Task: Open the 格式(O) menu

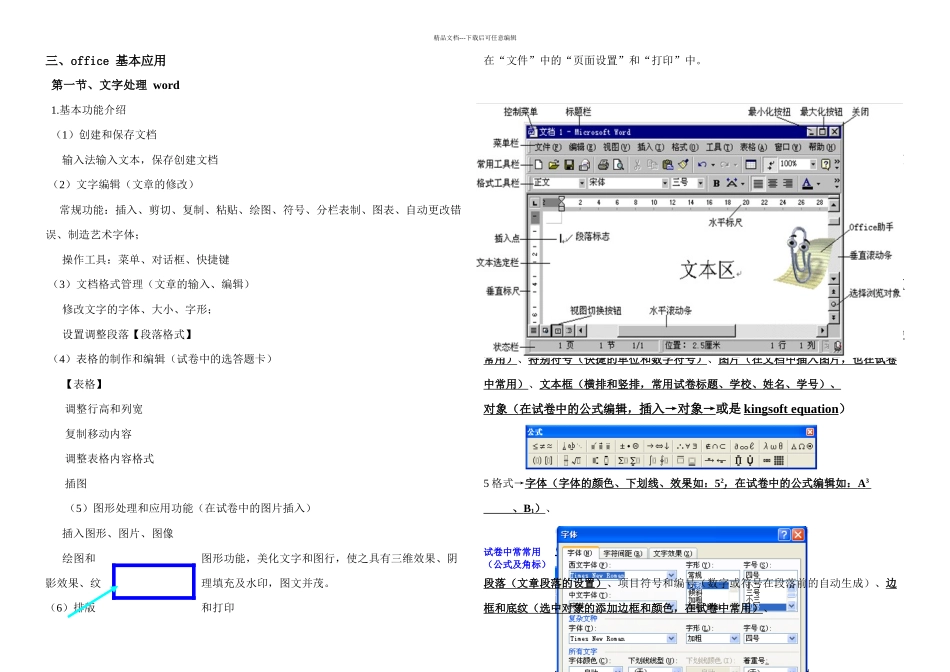Action: point(685,147)
